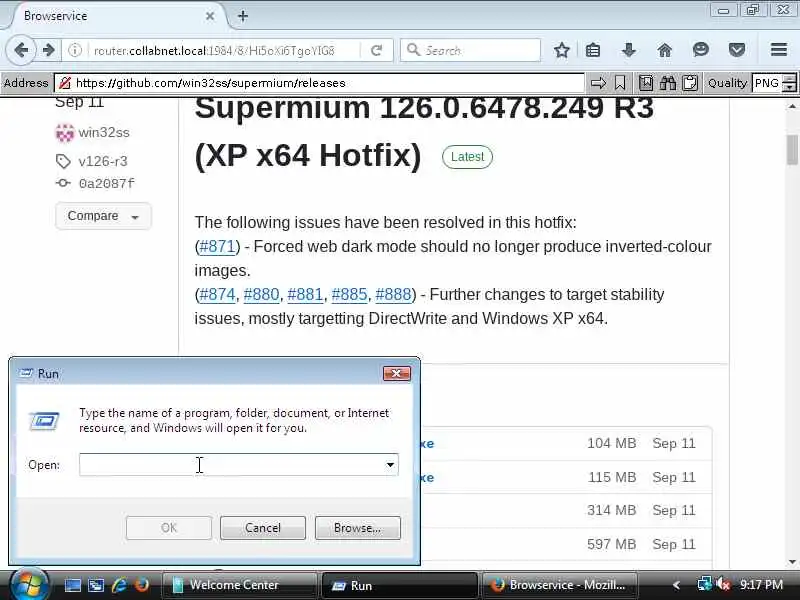Open v126-r3 tag link
This screenshot has width=800, height=600.
coord(103,162)
